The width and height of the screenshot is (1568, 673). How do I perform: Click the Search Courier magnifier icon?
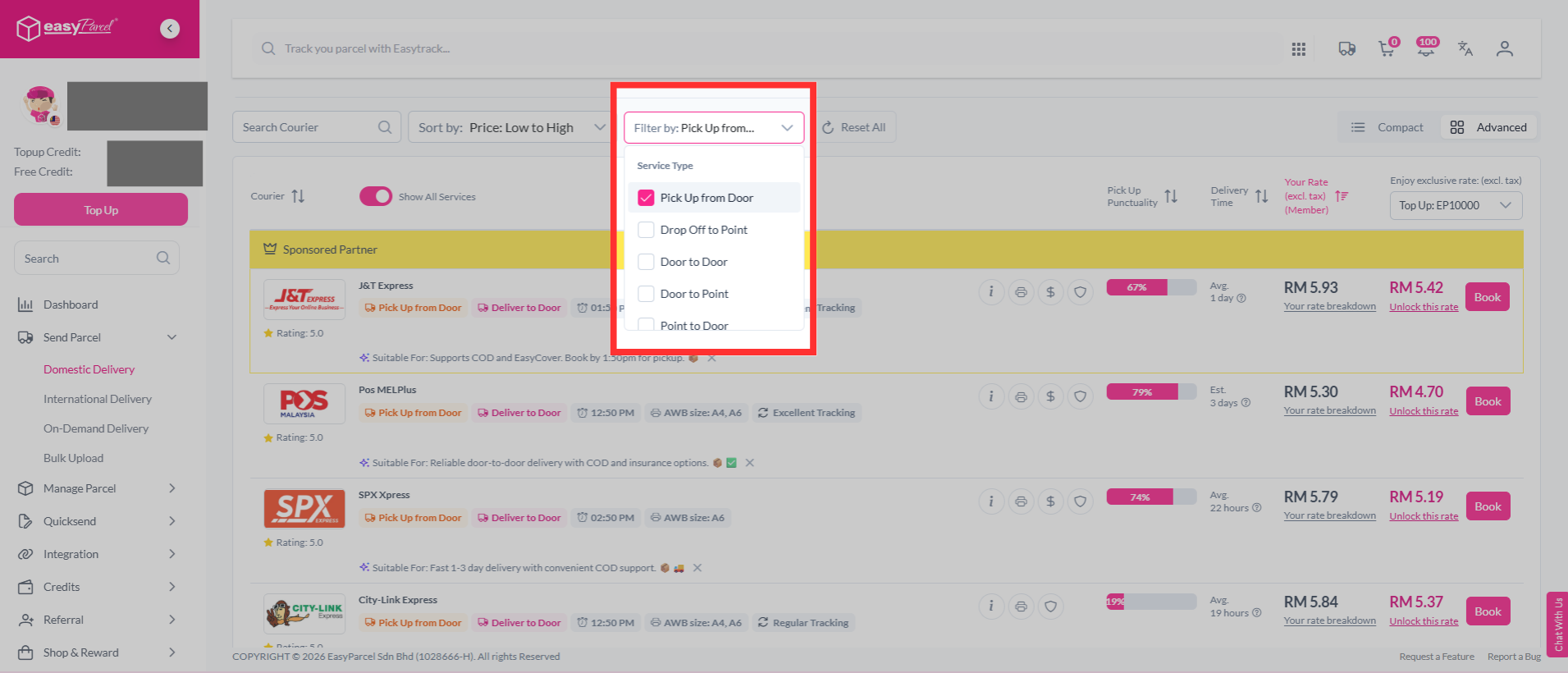click(x=384, y=127)
